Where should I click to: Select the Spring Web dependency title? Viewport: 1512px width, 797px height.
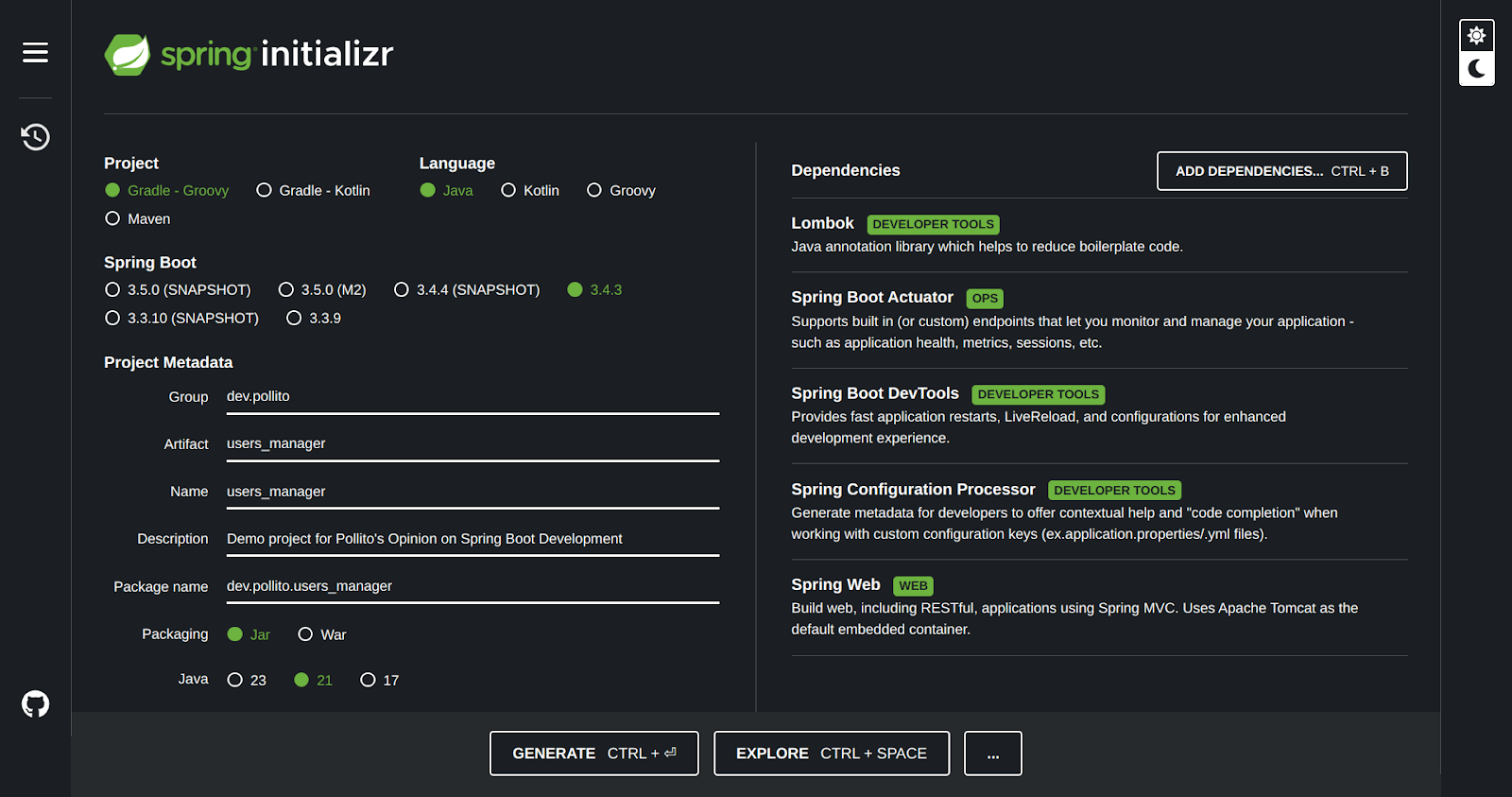click(x=835, y=584)
